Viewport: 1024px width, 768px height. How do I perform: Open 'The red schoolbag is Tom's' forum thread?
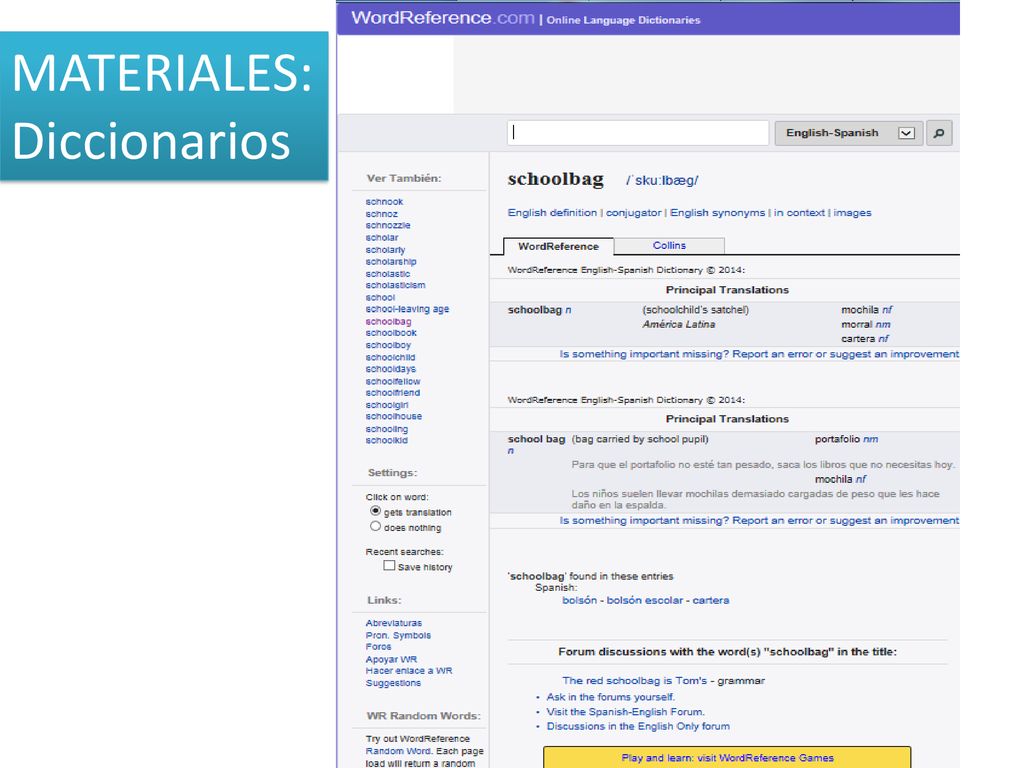(x=635, y=680)
